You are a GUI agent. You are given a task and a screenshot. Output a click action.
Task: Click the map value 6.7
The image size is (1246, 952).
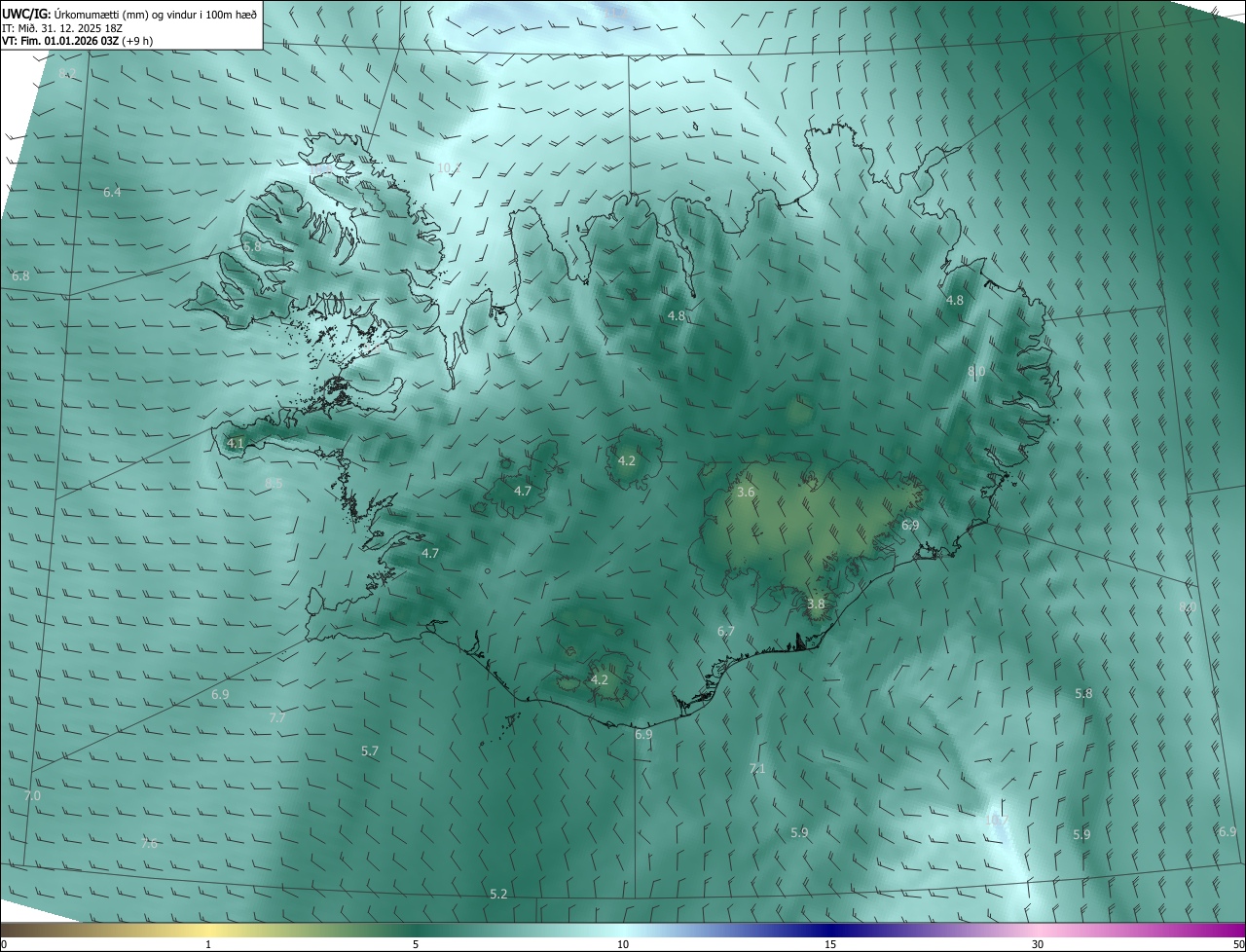(x=726, y=632)
